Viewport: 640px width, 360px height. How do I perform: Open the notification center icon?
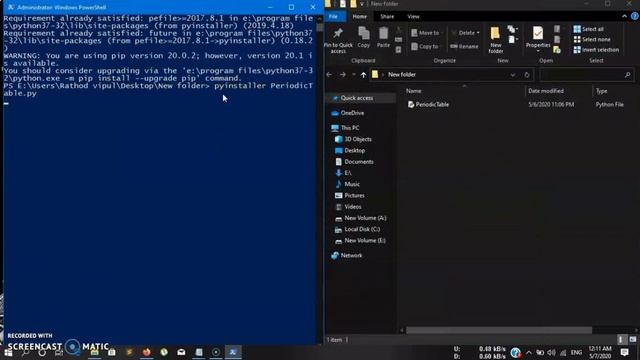tap(624, 352)
